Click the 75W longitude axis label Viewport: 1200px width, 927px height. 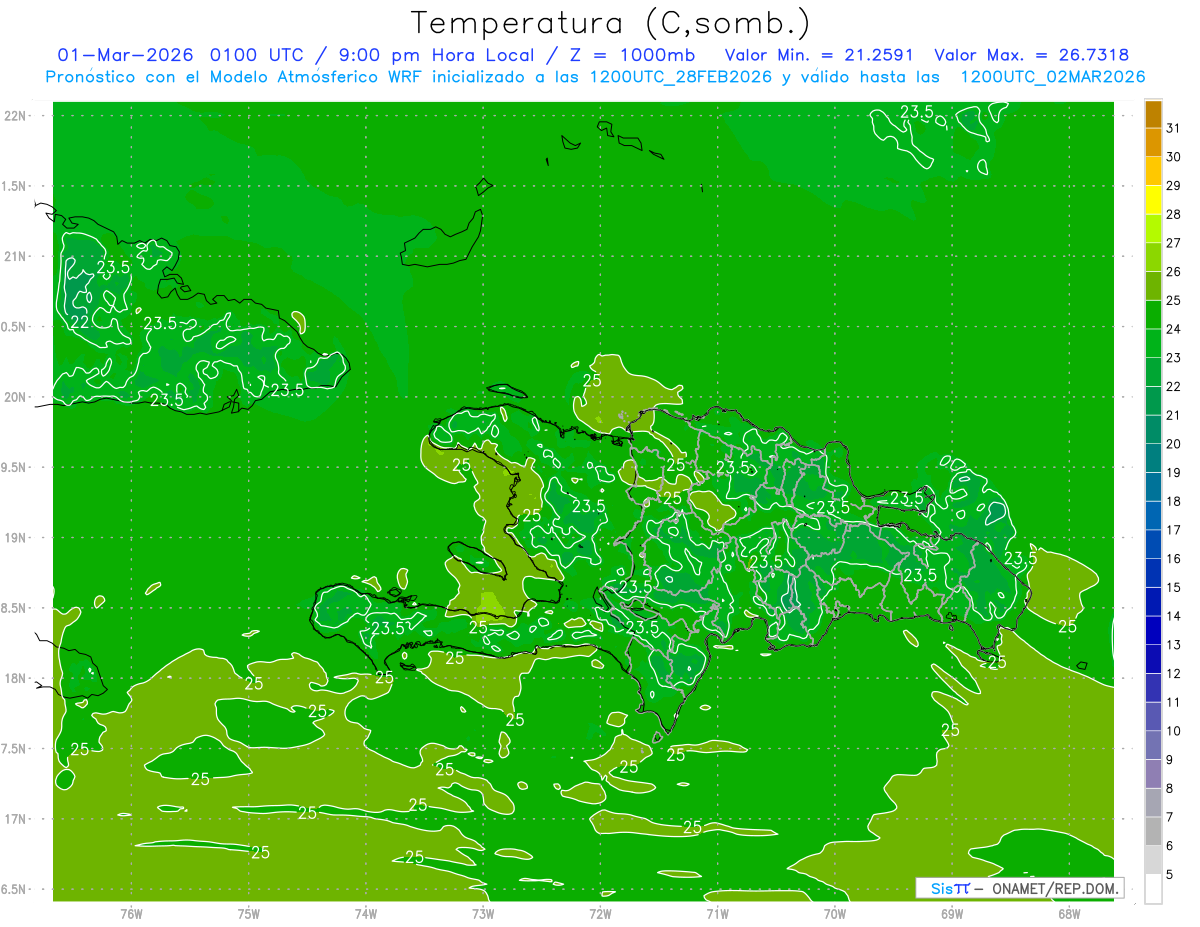click(249, 914)
